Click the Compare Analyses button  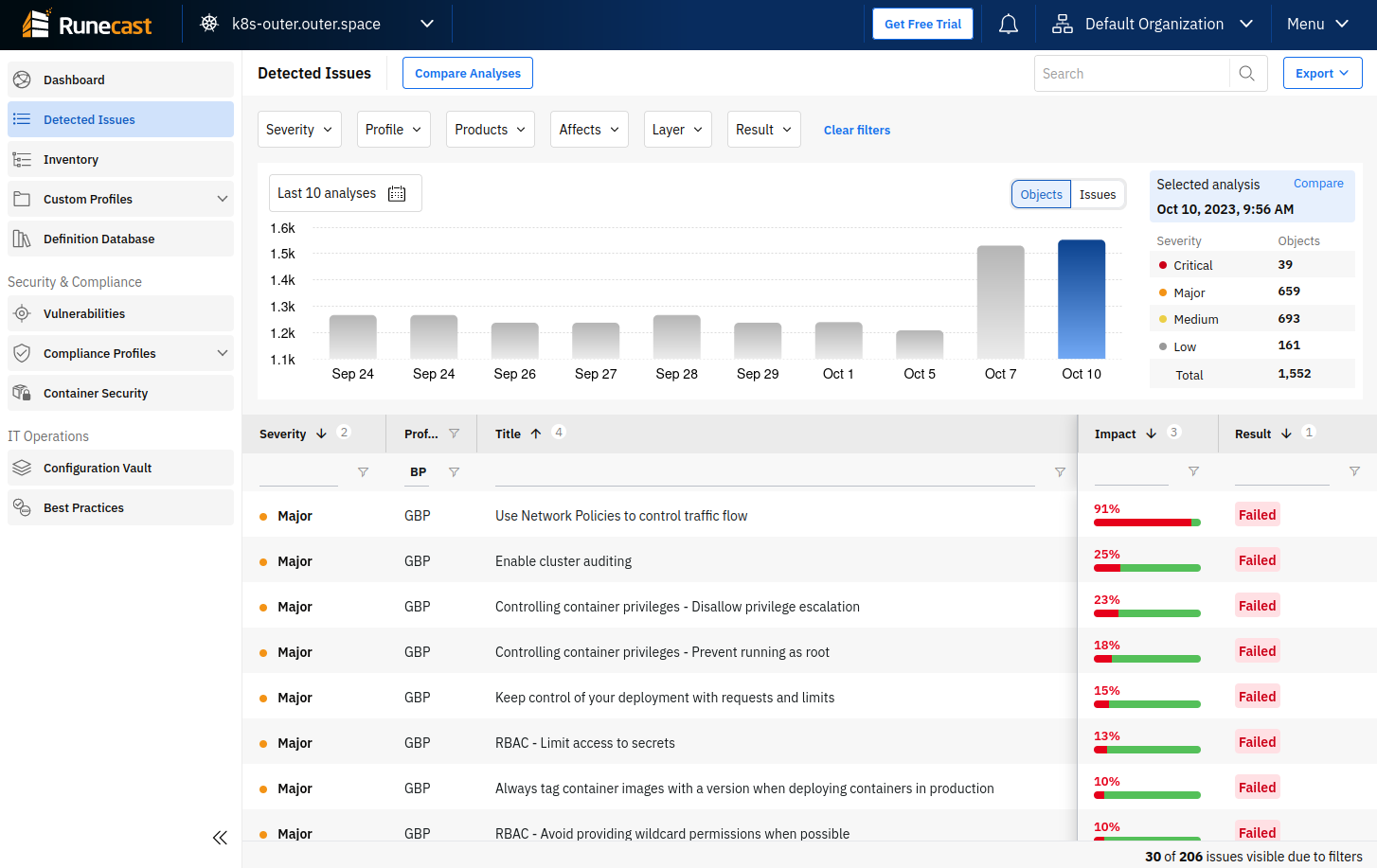pos(467,73)
